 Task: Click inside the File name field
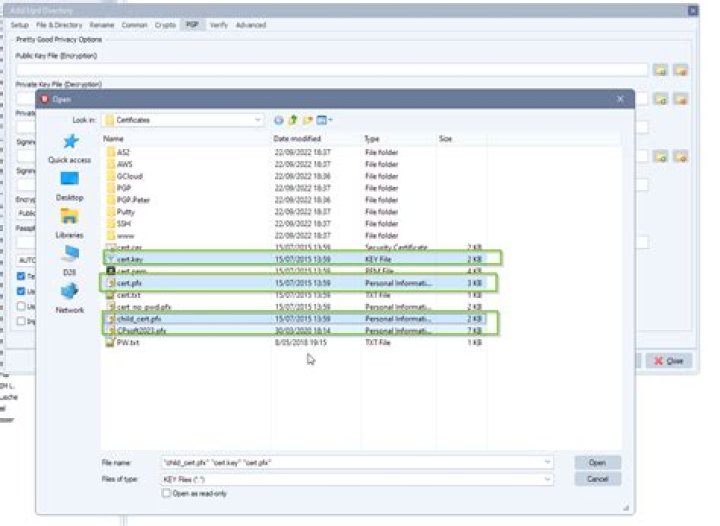pyautogui.click(x=350, y=463)
